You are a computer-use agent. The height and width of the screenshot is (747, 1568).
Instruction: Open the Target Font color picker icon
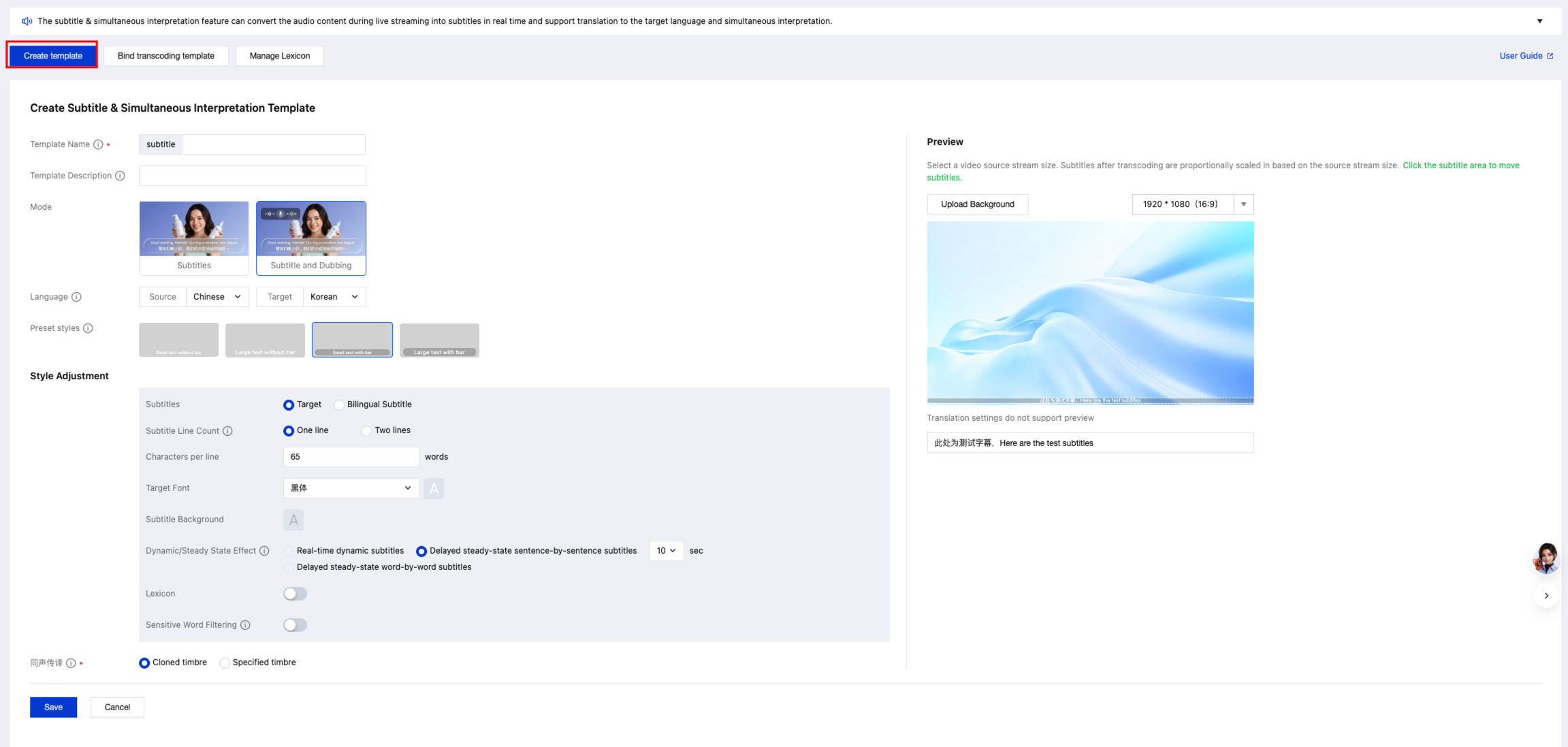[434, 488]
